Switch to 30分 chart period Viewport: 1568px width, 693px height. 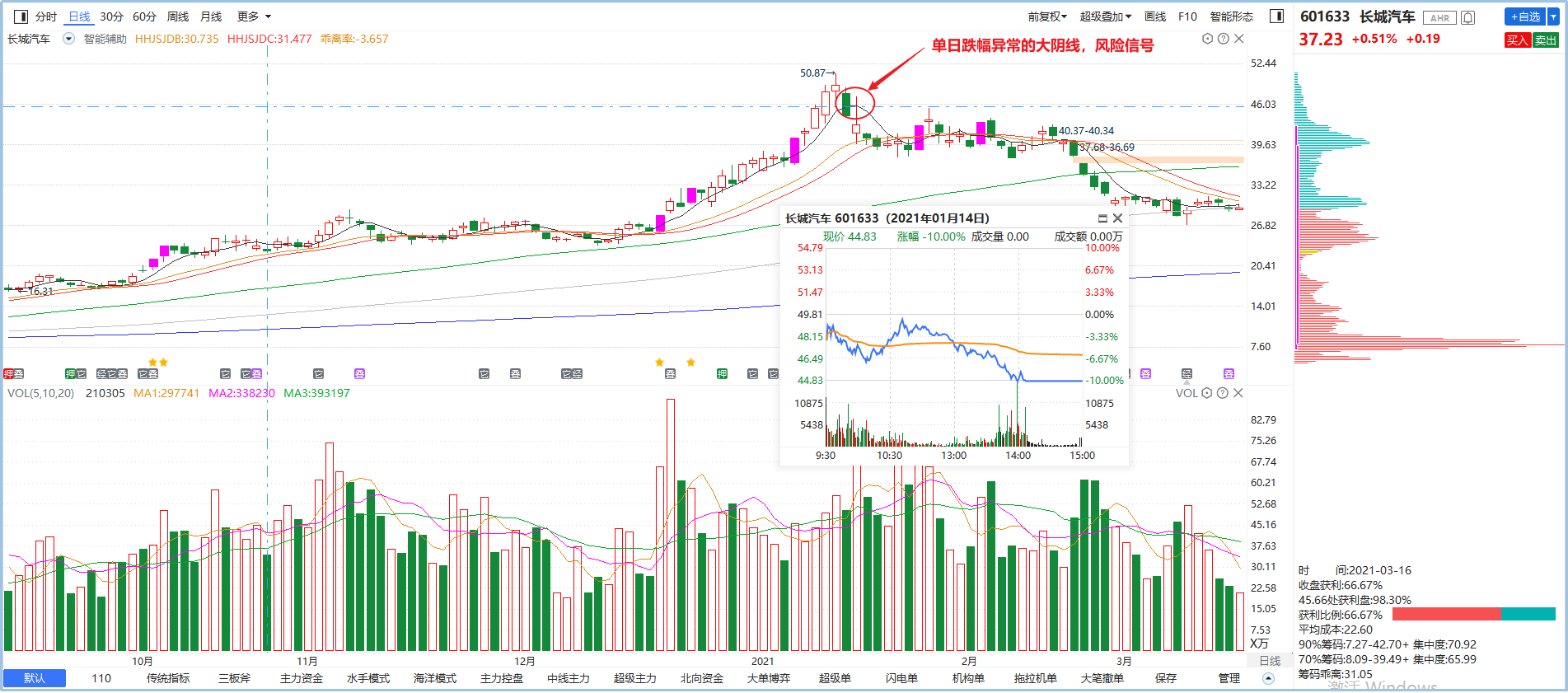111,16
